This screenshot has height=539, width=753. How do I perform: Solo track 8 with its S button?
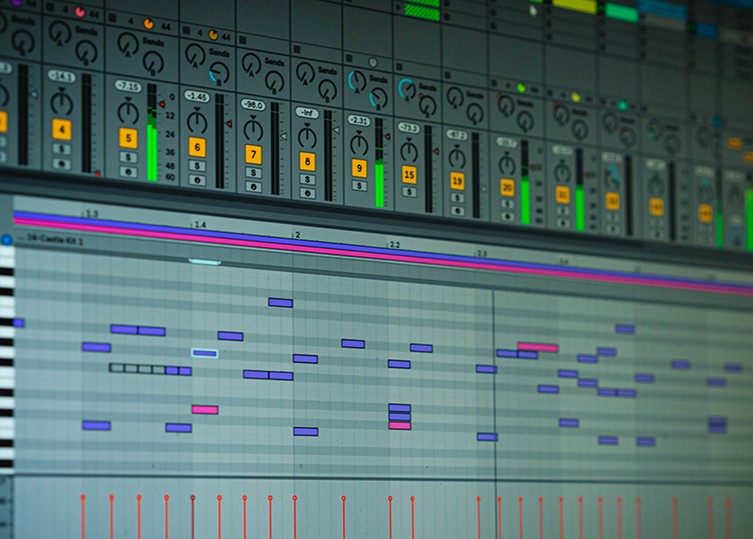(307, 179)
